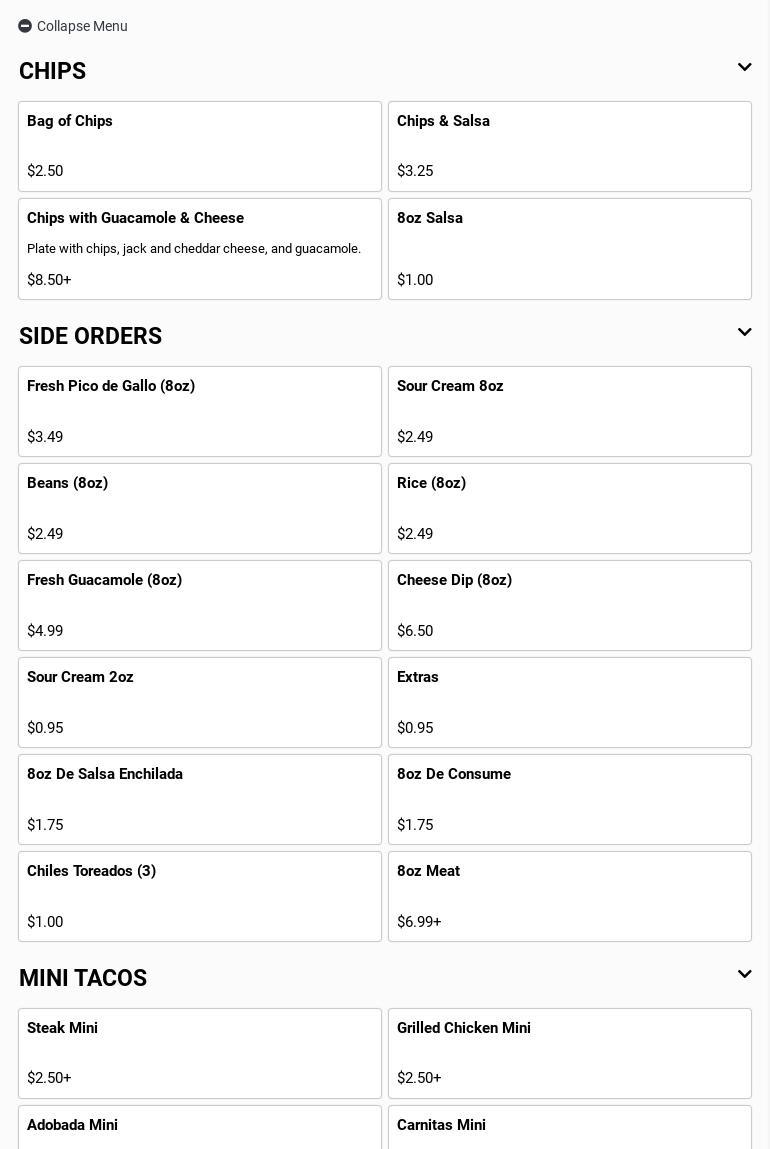
Task: Open Chips with Guacamole & Cheese
Action: (200, 249)
